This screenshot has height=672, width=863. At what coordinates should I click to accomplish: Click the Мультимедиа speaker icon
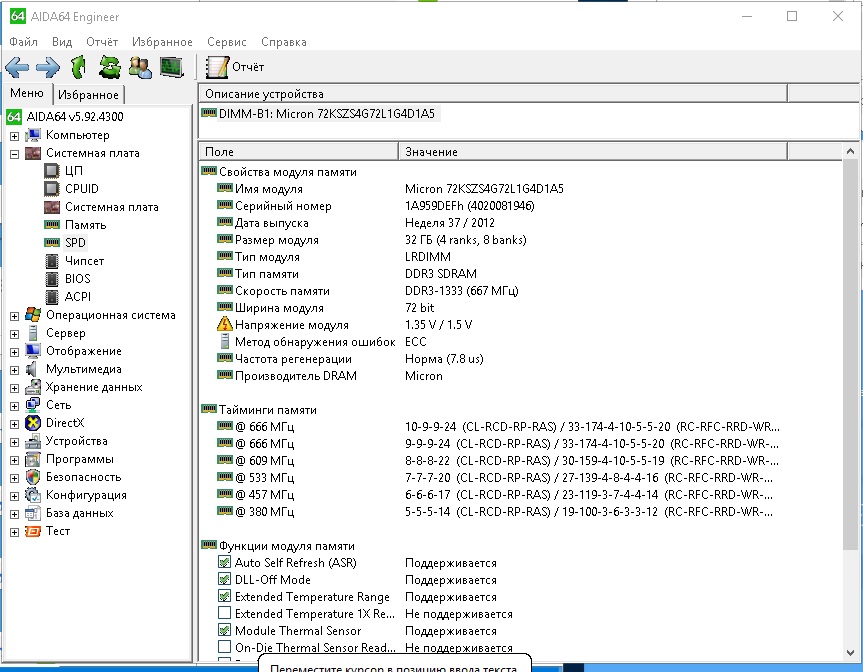tap(32, 369)
